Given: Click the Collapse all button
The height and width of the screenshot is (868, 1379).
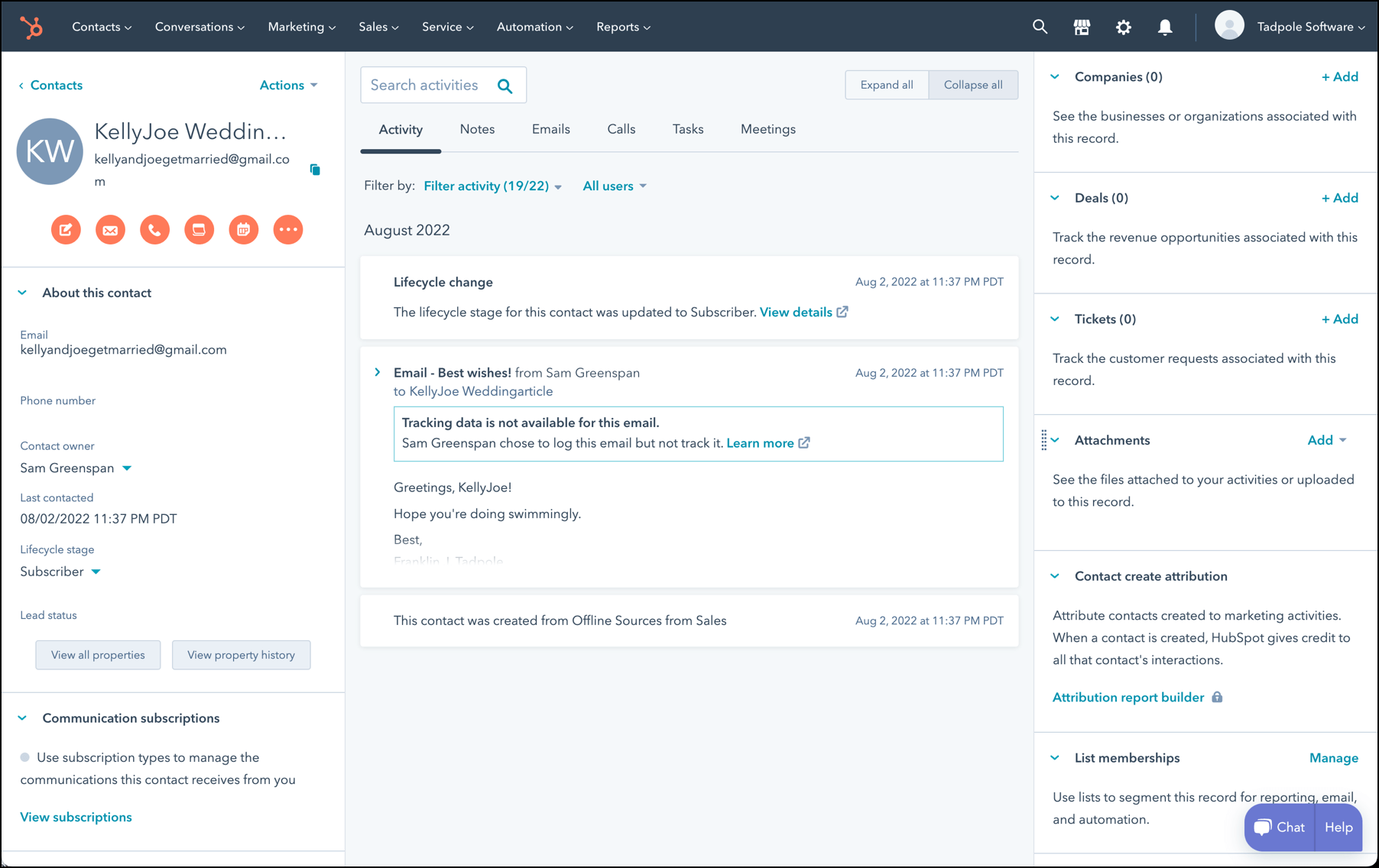Looking at the screenshot, I should (x=973, y=85).
